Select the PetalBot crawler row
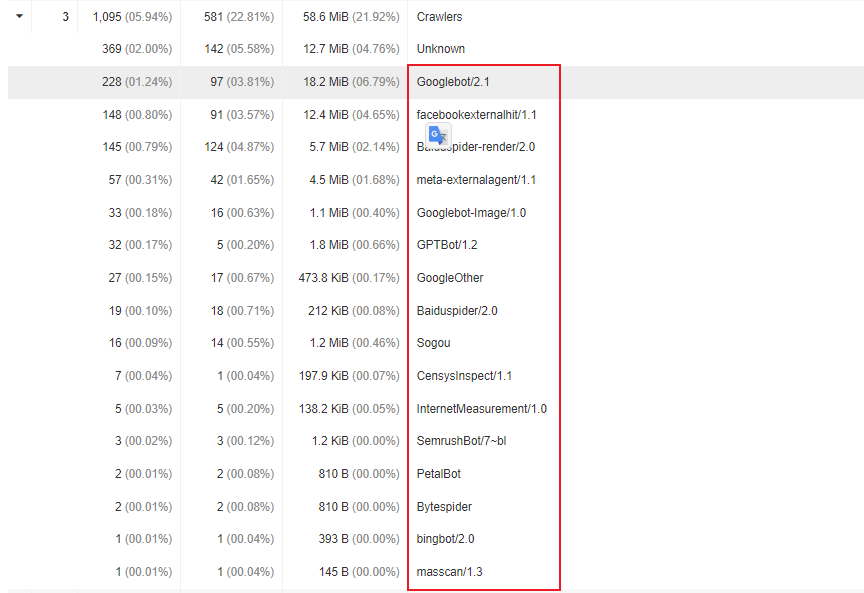 438,474
